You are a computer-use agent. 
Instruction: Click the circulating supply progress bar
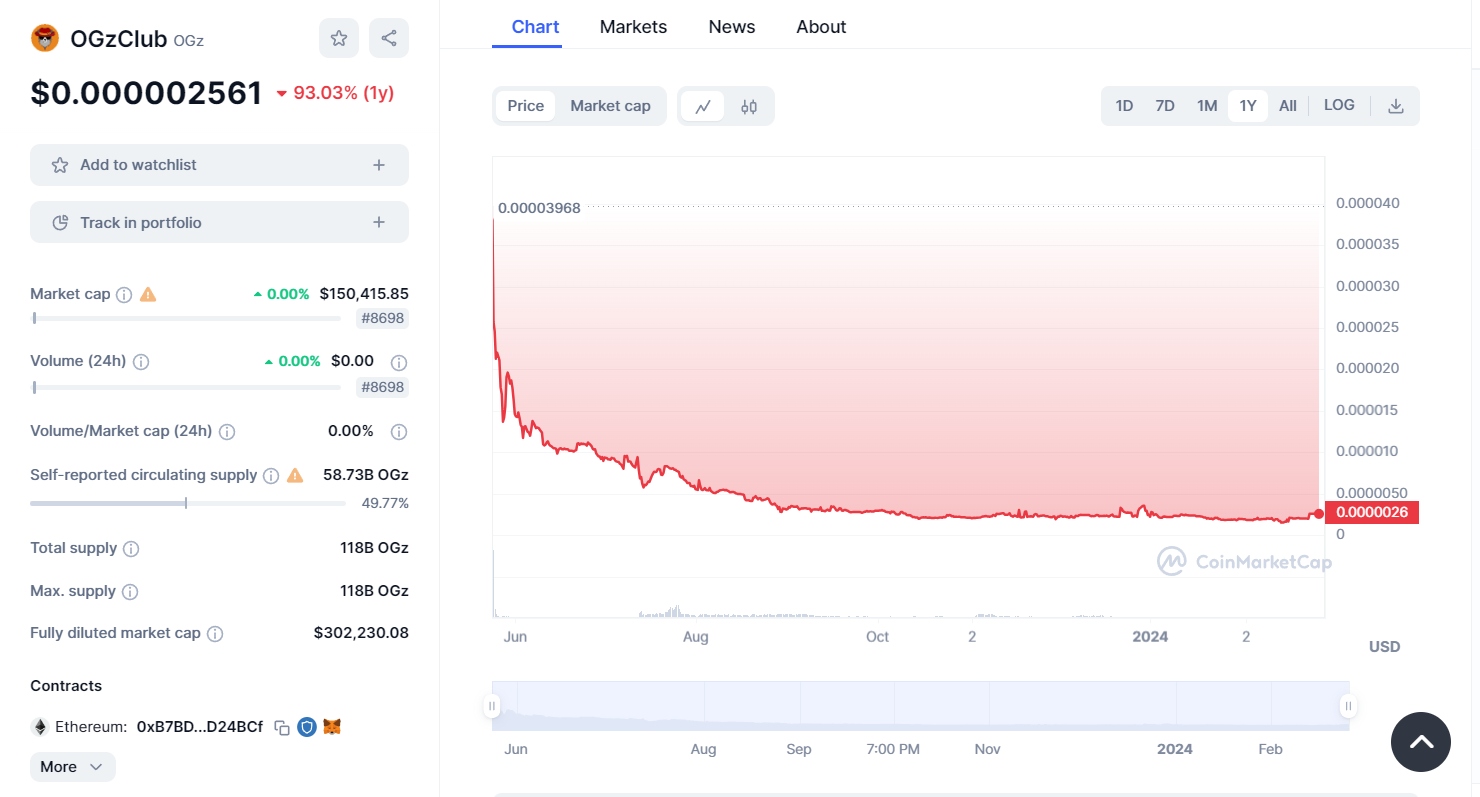point(188,503)
